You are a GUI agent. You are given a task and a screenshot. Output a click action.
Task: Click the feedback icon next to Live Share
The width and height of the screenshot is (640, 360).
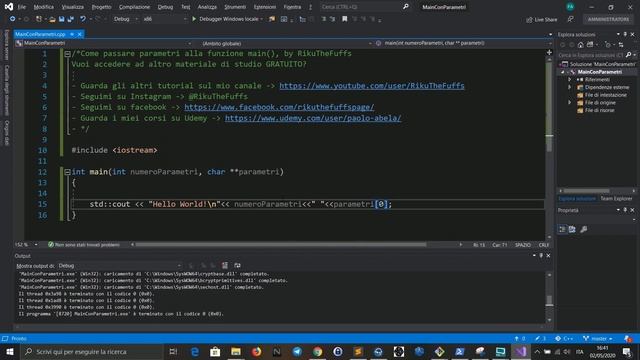coord(571,19)
